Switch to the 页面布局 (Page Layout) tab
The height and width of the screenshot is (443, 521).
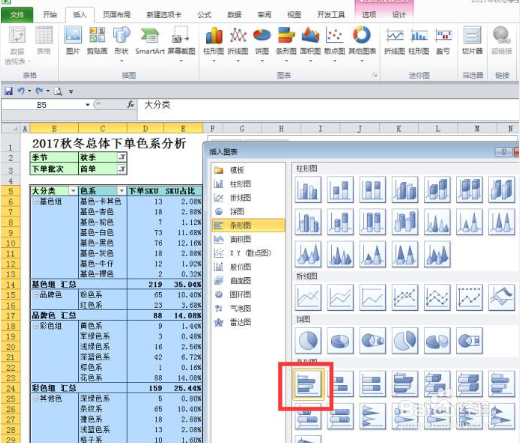[117, 15]
